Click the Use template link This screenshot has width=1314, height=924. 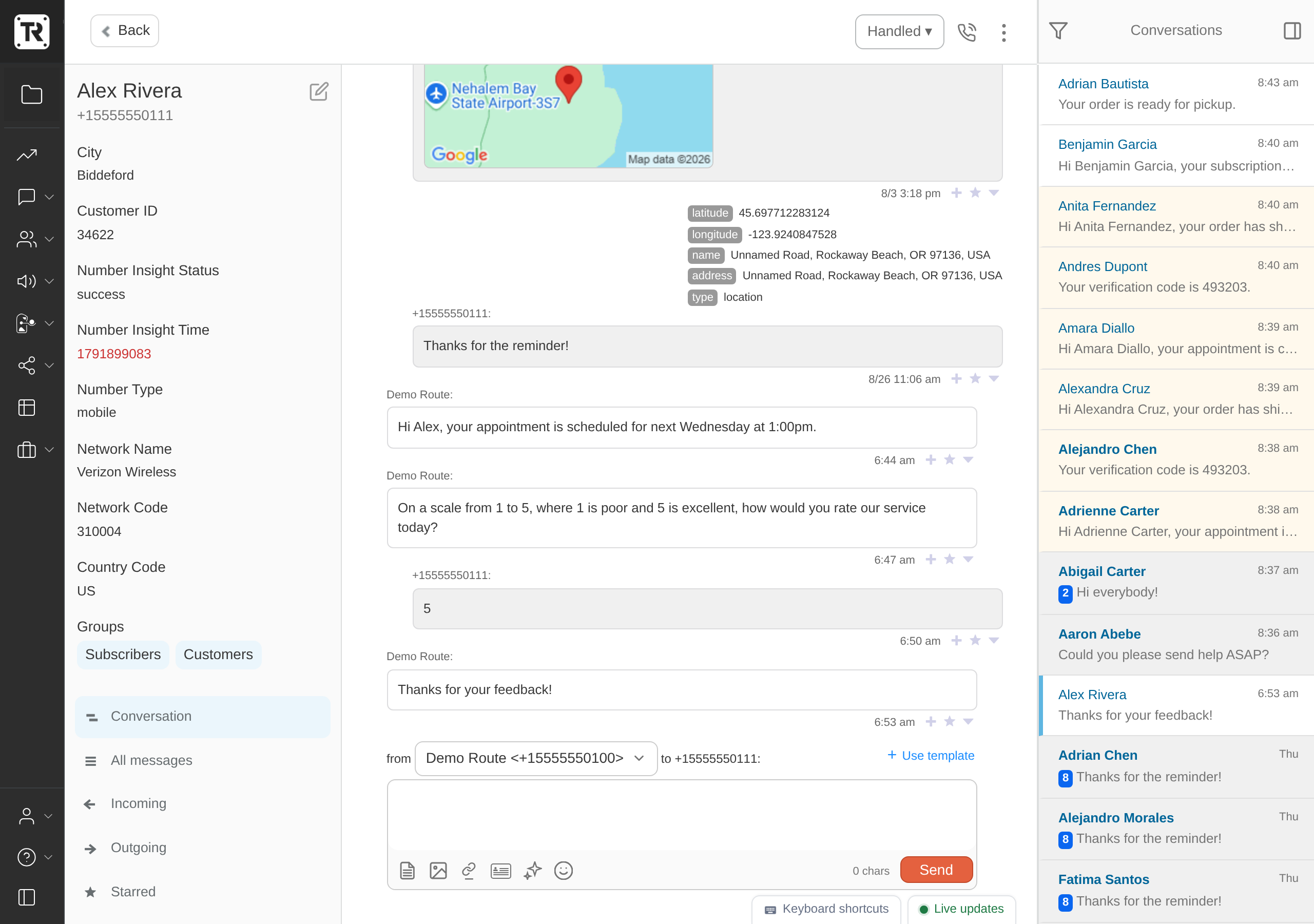coord(931,756)
